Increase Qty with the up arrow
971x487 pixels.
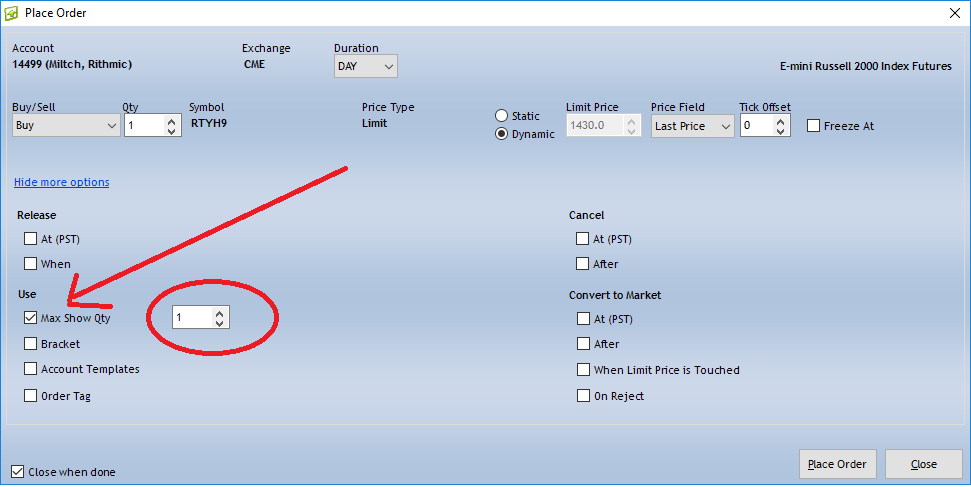point(172,121)
